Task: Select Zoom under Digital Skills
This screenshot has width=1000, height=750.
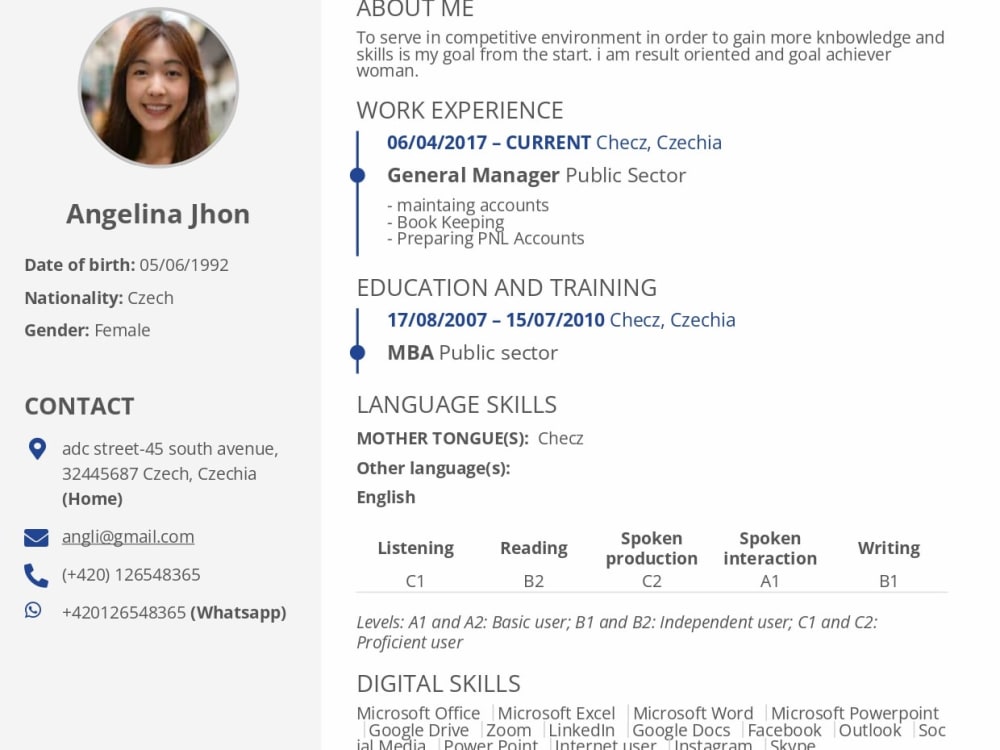Action: click(508, 730)
